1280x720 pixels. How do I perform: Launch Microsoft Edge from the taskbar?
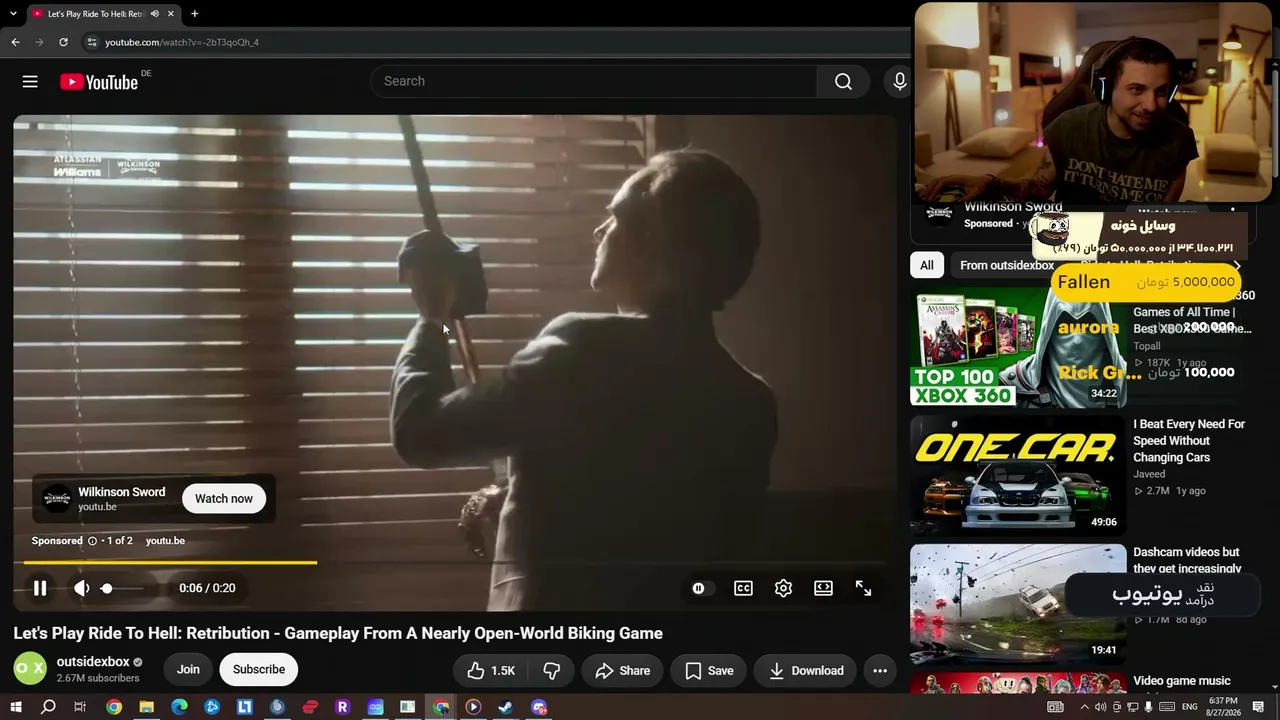click(179, 707)
